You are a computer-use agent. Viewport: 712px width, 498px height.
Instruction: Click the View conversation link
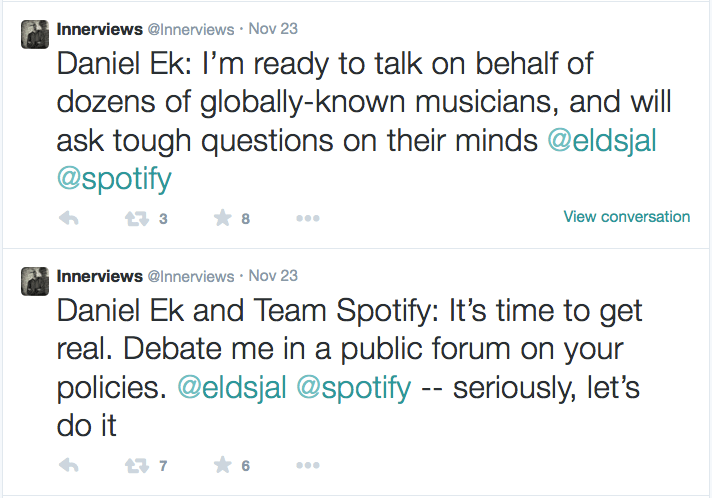point(626,216)
